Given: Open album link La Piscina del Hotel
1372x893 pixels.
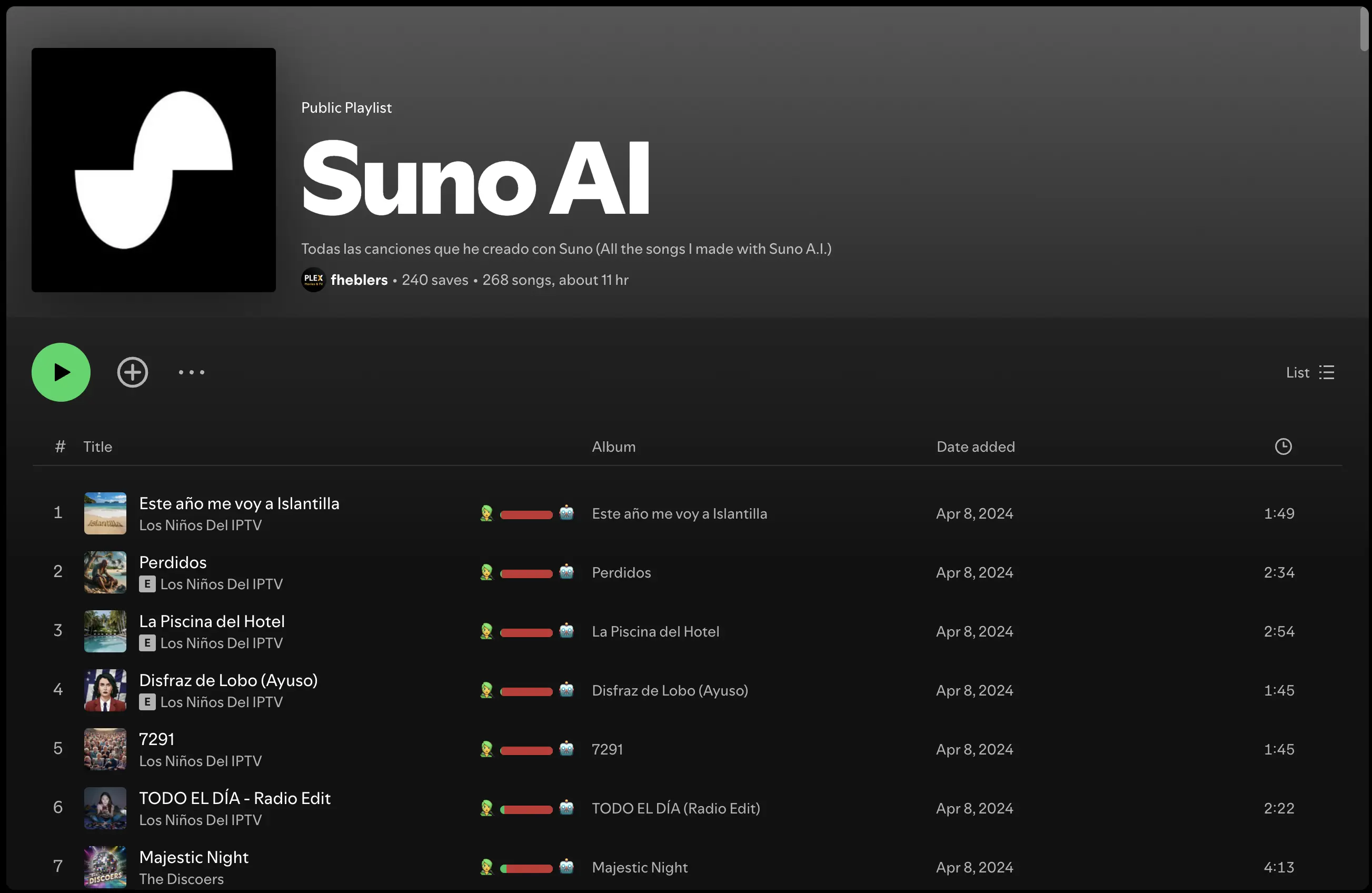Looking at the screenshot, I should (x=655, y=631).
